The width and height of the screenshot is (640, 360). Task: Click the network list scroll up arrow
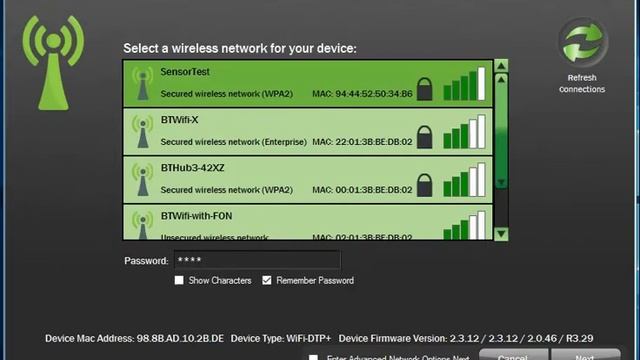(x=501, y=66)
